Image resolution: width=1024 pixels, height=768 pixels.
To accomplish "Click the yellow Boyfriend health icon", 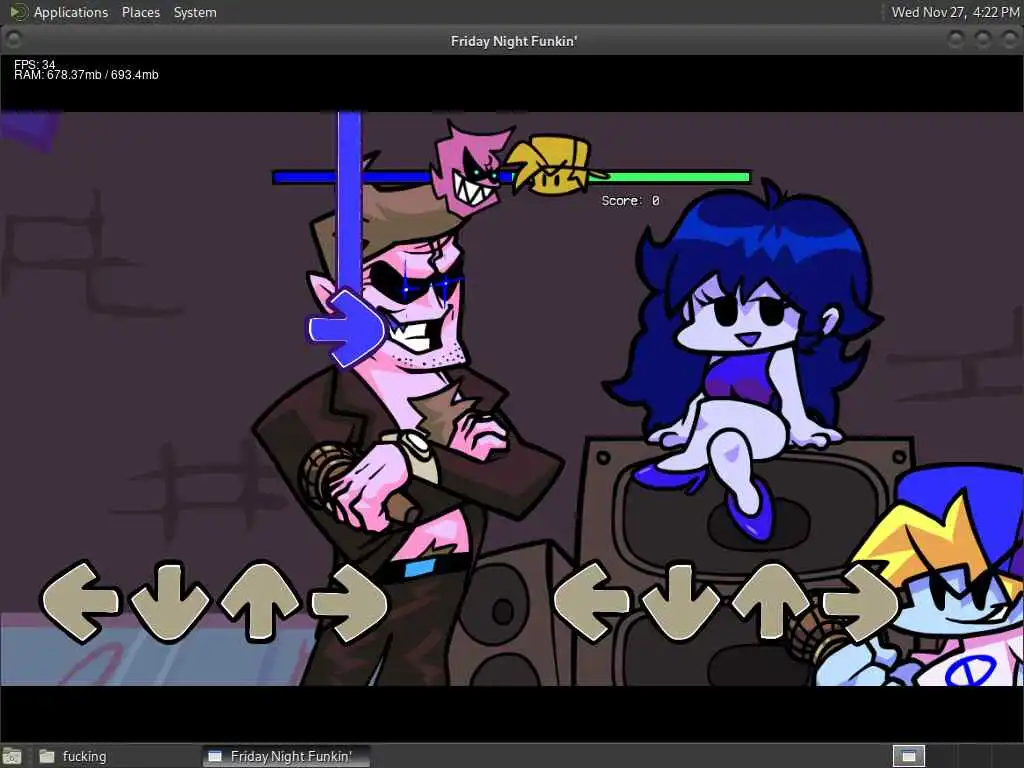I will (555, 166).
